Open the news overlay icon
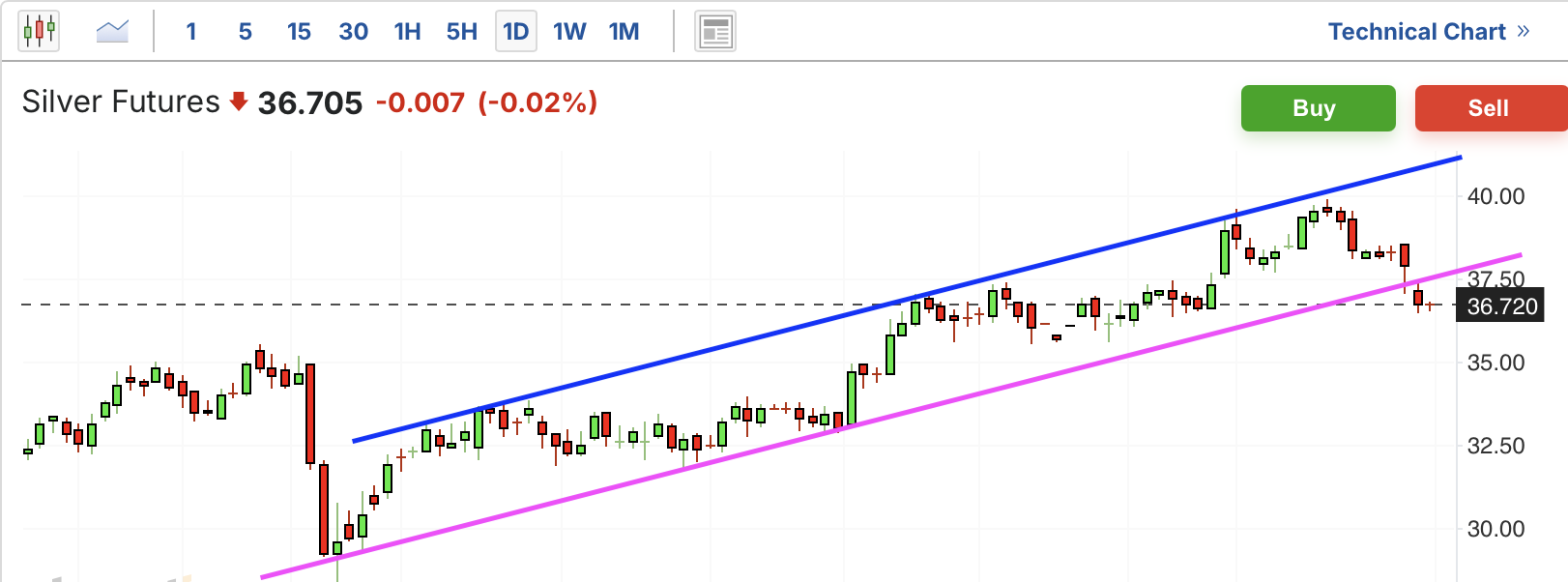1568x582 pixels. (715, 32)
